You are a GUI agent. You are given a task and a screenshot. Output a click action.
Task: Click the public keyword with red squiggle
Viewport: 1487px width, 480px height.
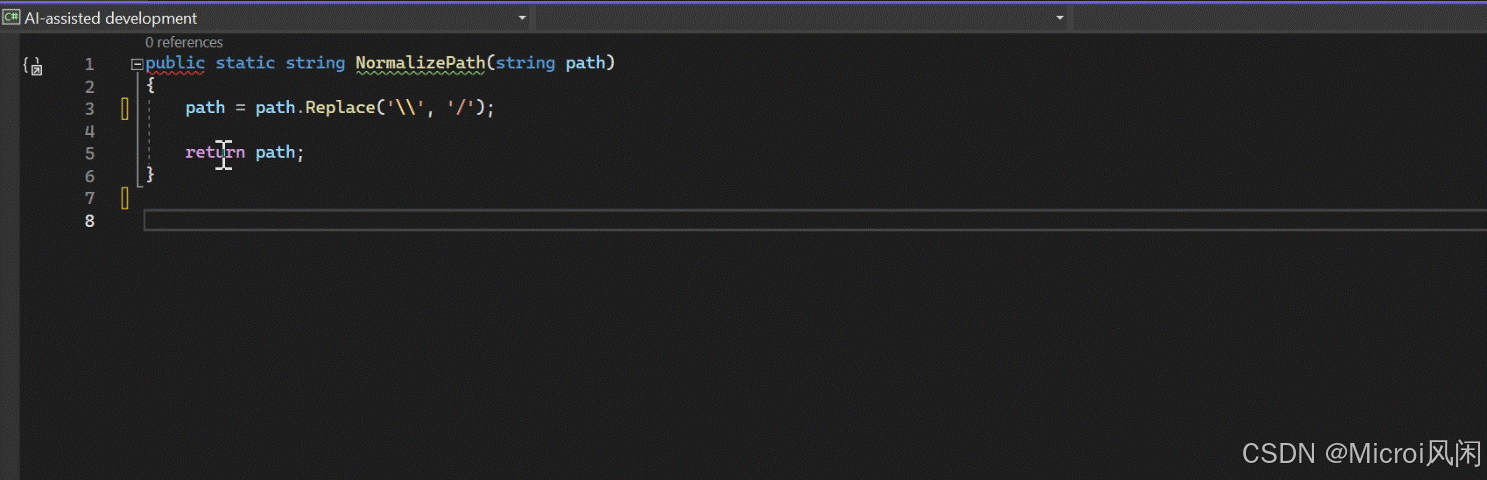click(x=175, y=63)
